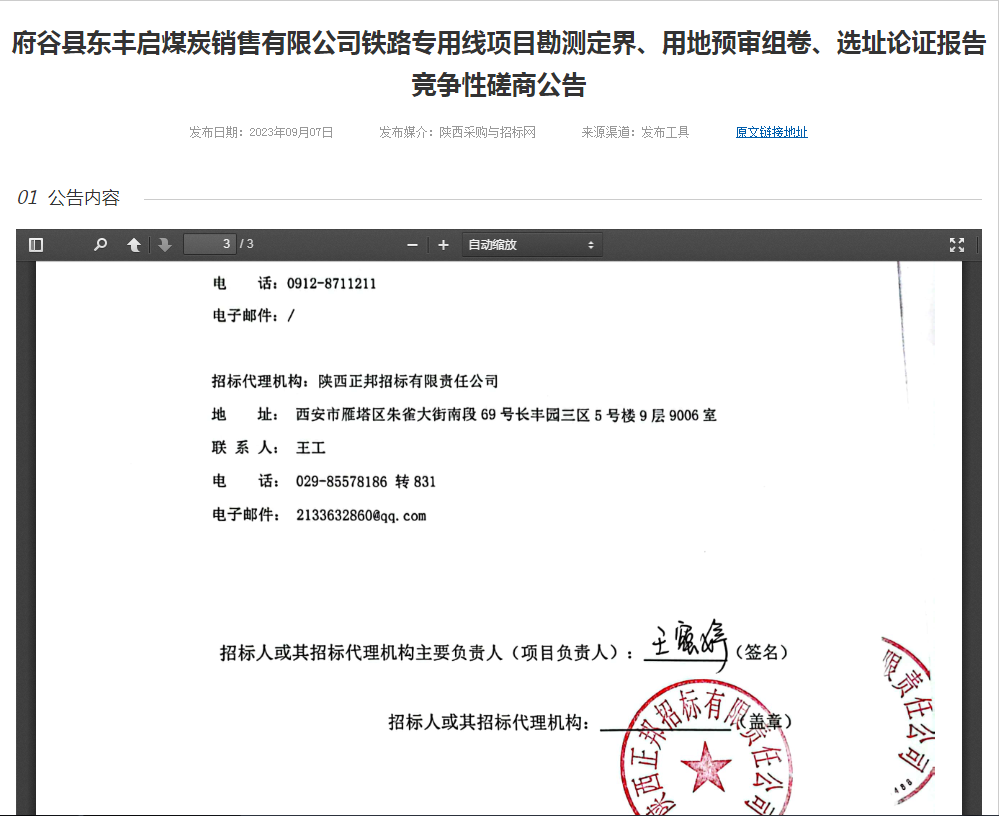Click the 招标代理机构 company name line

[x=355, y=381]
